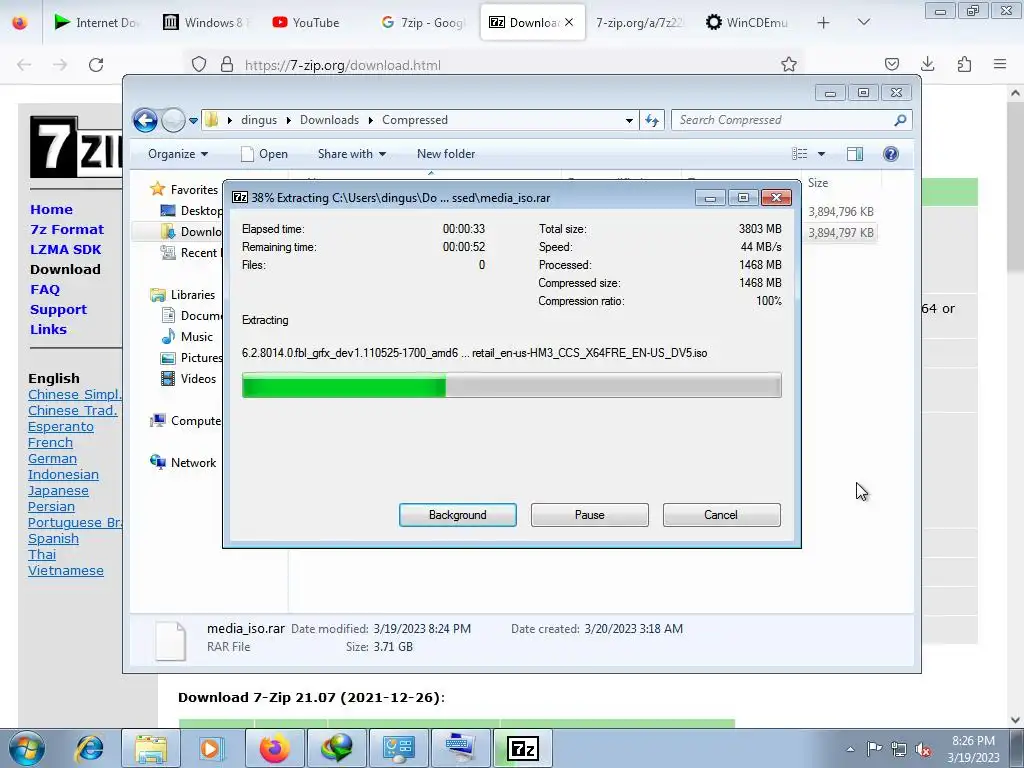The width and height of the screenshot is (1024, 768).
Task: Expand the view options dropdown arrow
Action: [822, 154]
